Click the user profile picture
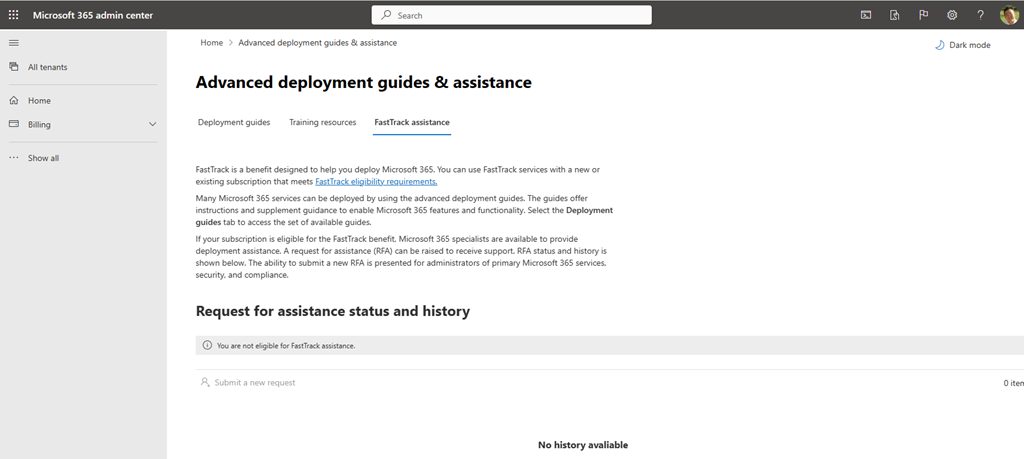 click(x=1008, y=15)
